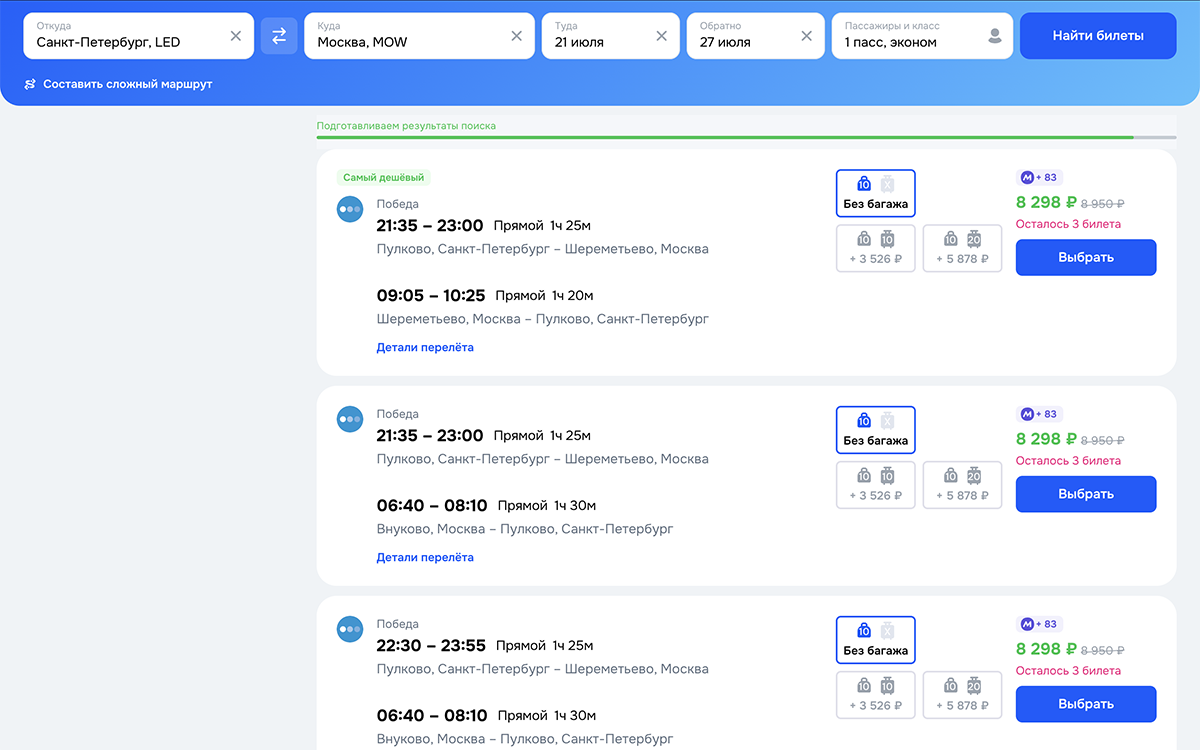Click Победа logo in cheapest flight card

click(x=350, y=210)
